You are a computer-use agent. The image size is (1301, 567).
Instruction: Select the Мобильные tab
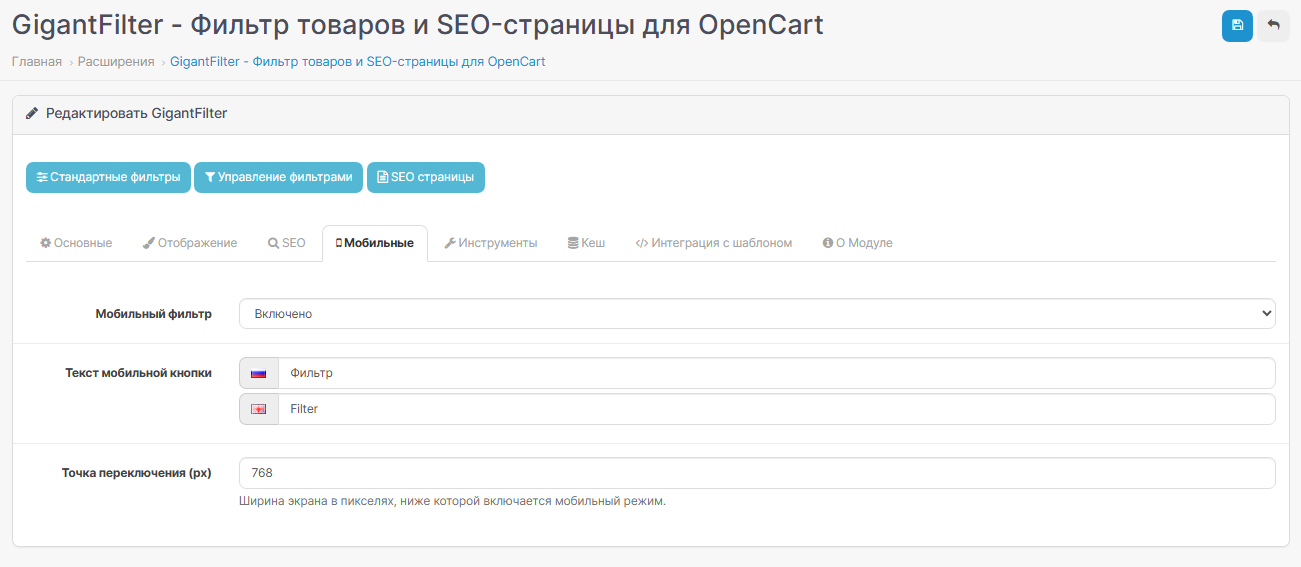click(375, 243)
